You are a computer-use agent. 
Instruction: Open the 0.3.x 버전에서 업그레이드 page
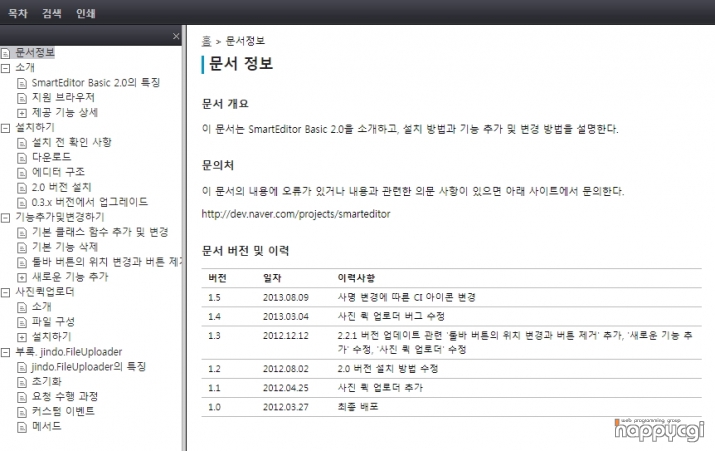(x=90, y=202)
